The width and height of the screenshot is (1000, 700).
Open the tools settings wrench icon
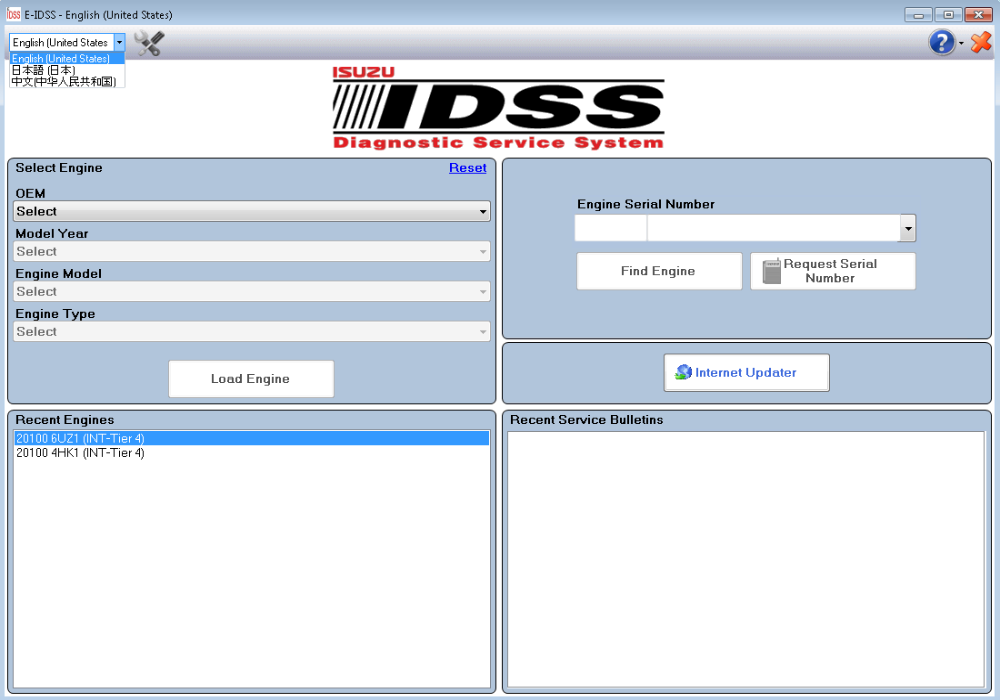tap(149, 43)
